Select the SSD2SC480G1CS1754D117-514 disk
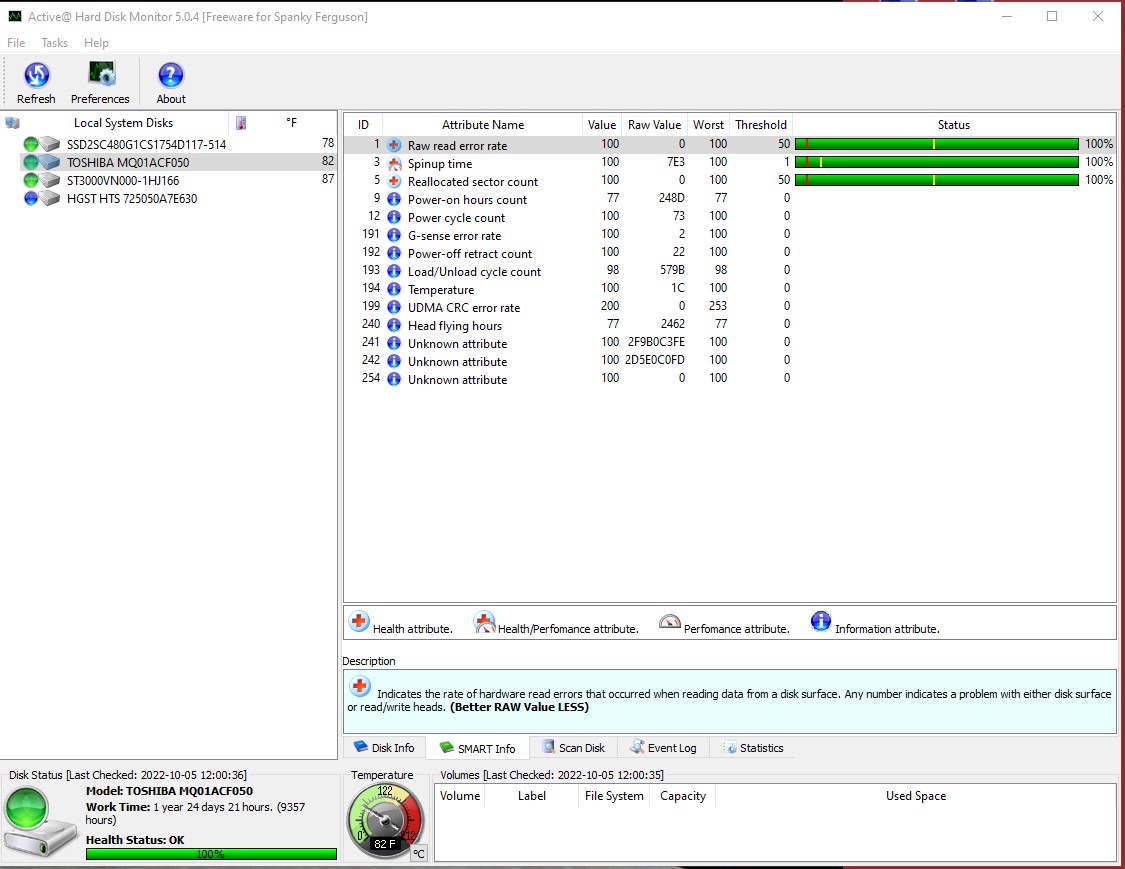The image size is (1125, 869). pos(146,145)
